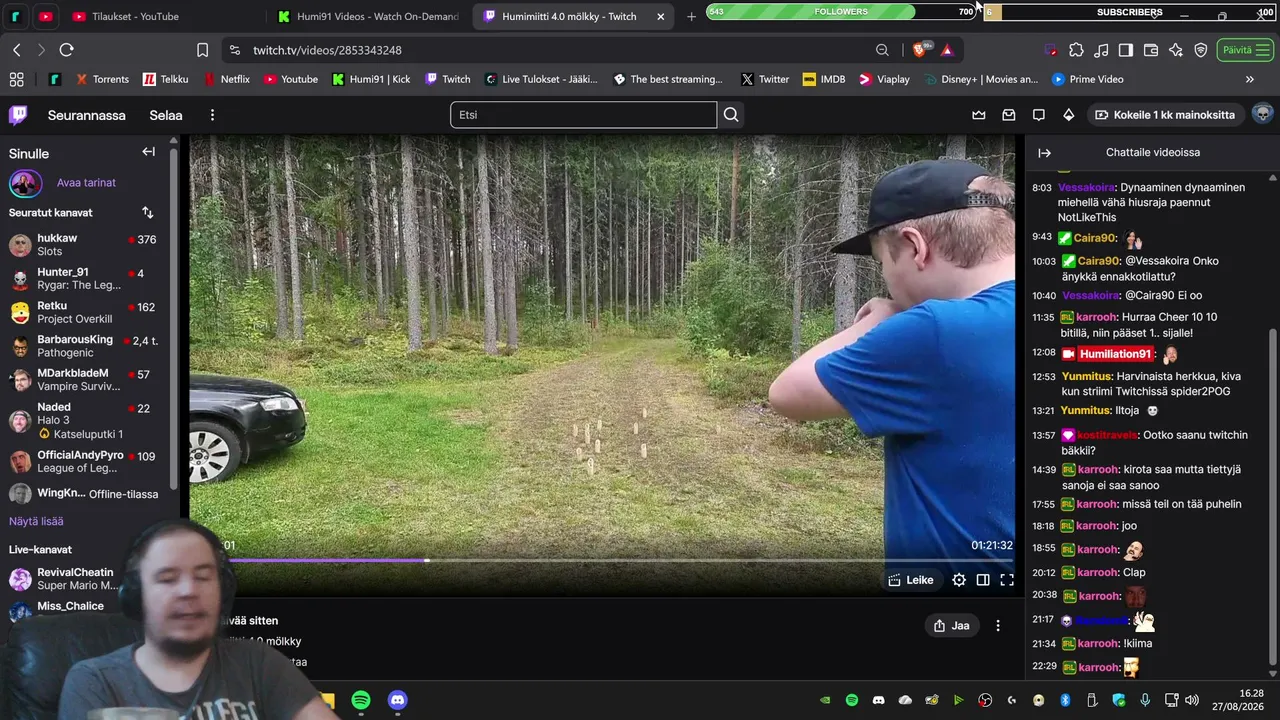Share the video with Jaa button
The width and height of the screenshot is (1280, 720).
tap(951, 626)
